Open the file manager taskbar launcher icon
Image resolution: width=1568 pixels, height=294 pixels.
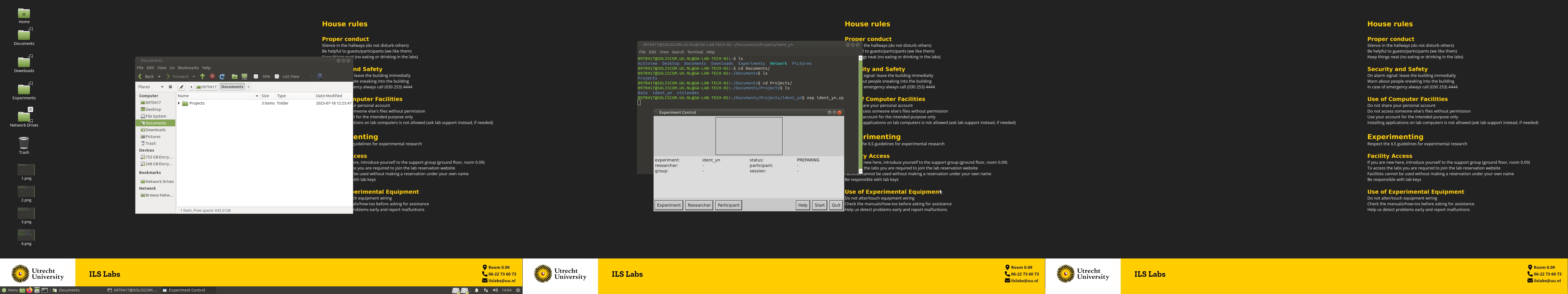pyautogui.click(x=37, y=290)
